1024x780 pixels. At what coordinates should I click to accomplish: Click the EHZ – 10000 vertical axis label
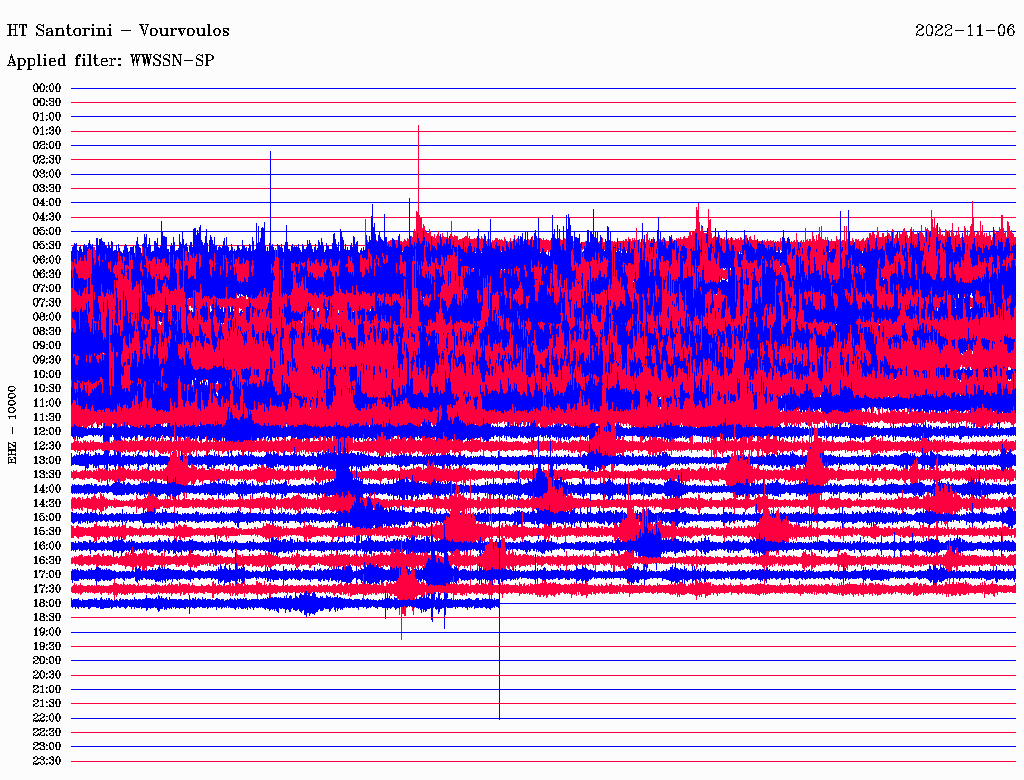(x=13, y=424)
